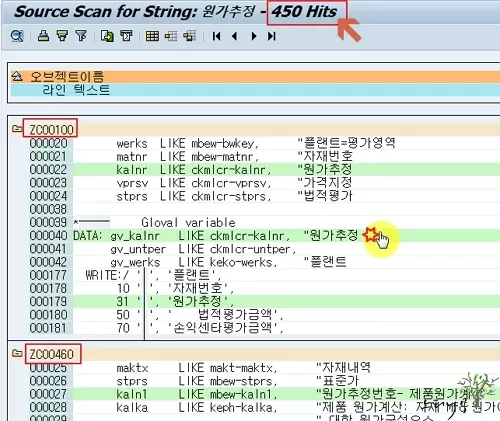Click line 000181 with '손익센타평가금액'
This screenshot has height=421, width=500.
[x=264, y=328]
